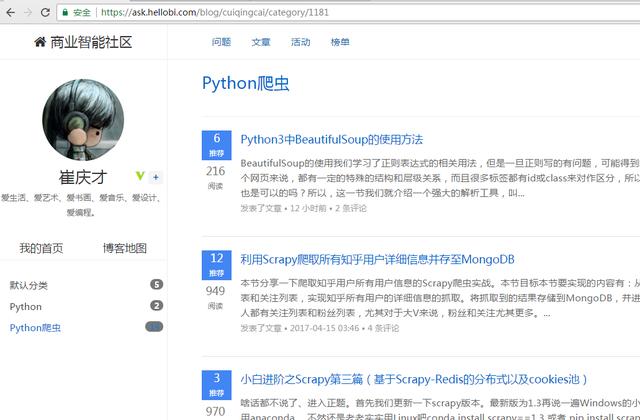Screen dimensions: 640x420
Task: Click the 949 阅读 read count
Action: (x=216, y=297)
